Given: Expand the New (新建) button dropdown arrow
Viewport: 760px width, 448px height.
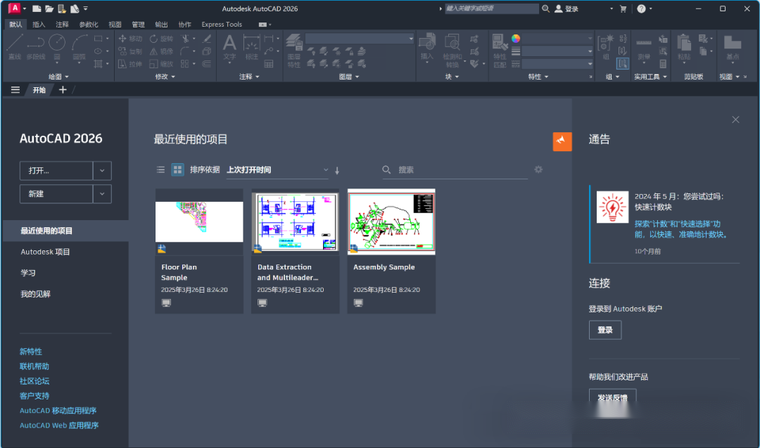Looking at the screenshot, I should (102, 194).
